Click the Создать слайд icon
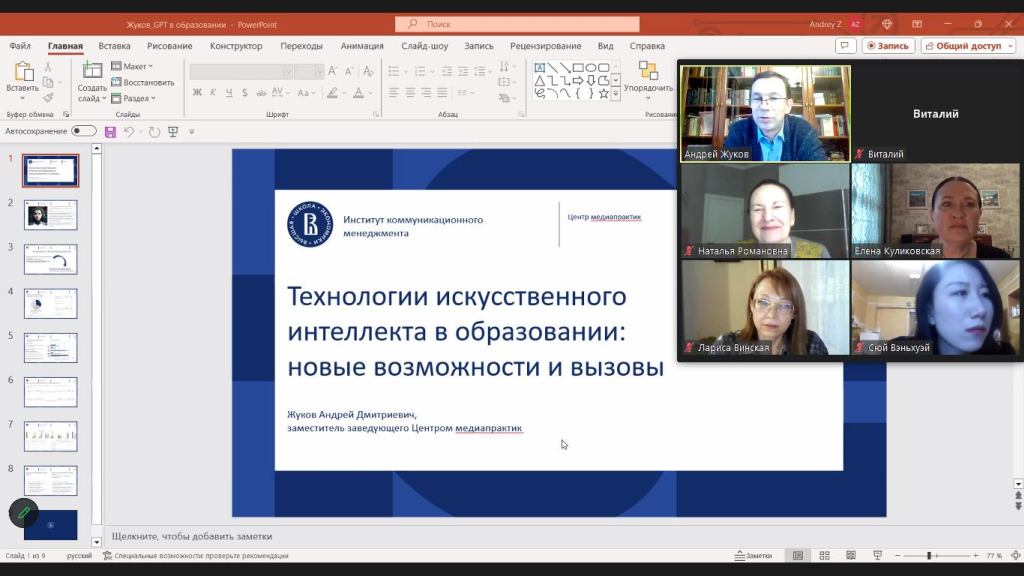1024x576 pixels. (x=92, y=71)
